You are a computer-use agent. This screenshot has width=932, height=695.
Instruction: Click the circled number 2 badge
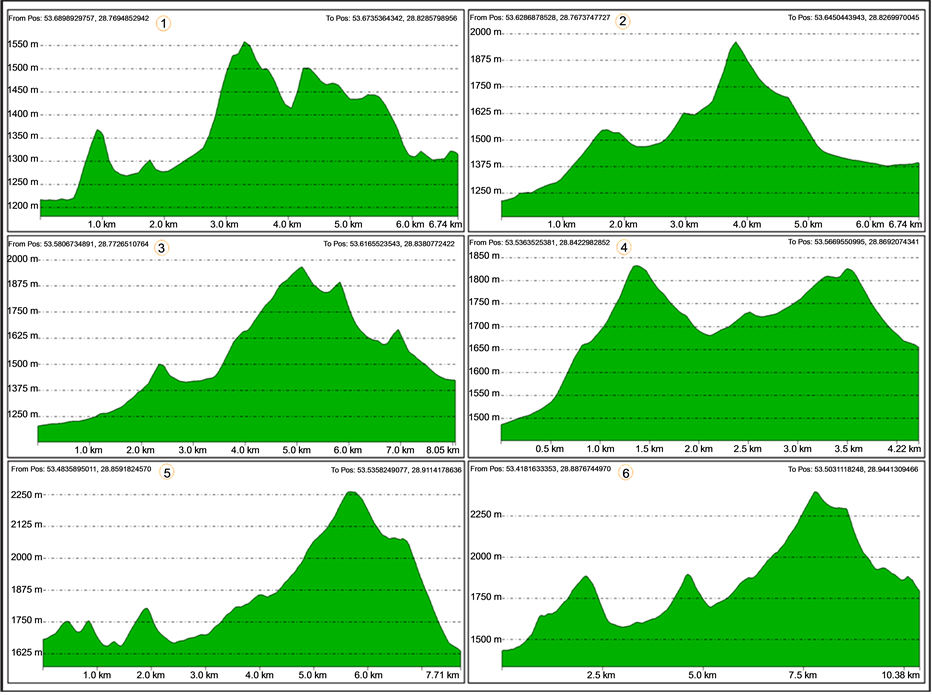tap(624, 22)
